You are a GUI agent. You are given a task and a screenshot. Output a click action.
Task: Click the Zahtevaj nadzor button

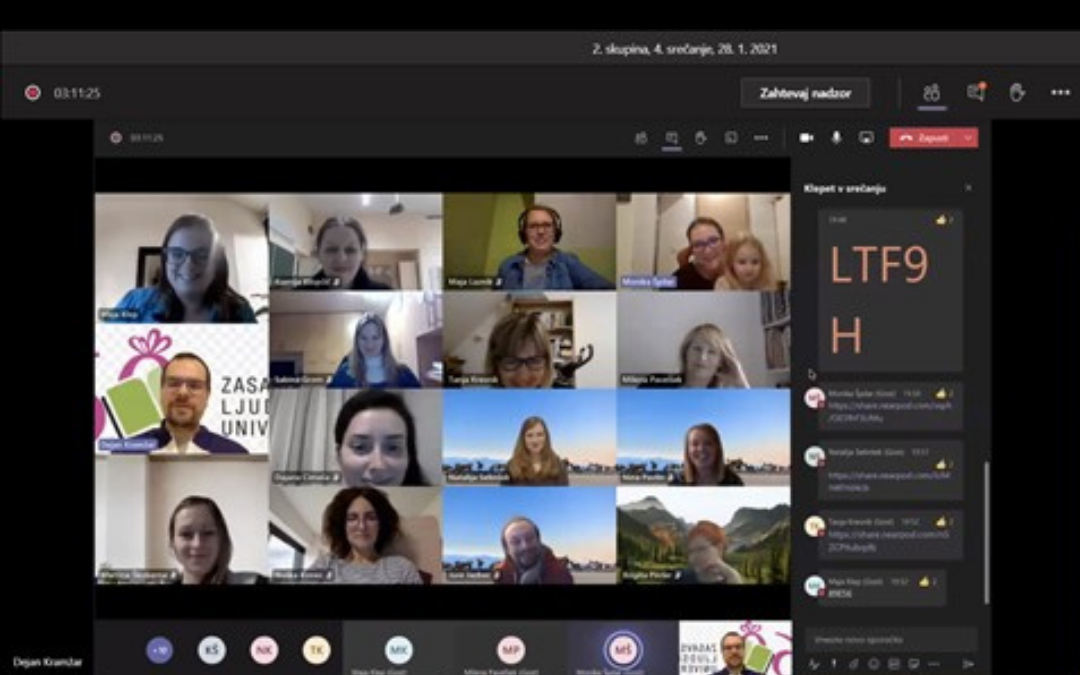[805, 93]
